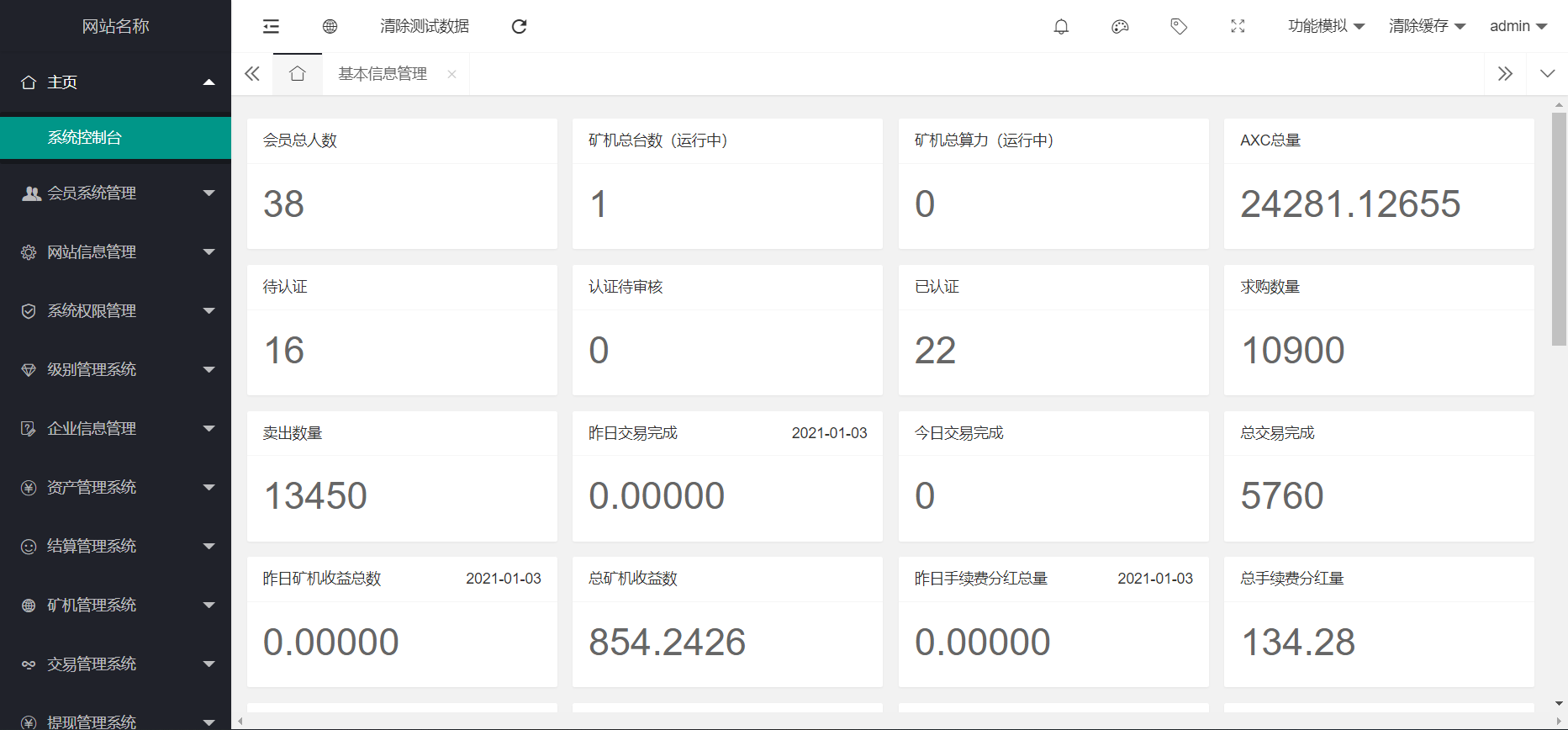This screenshot has height=730, width=1568.
Task: Expand 会员系统管理 submenu arrow
Action: tap(209, 193)
